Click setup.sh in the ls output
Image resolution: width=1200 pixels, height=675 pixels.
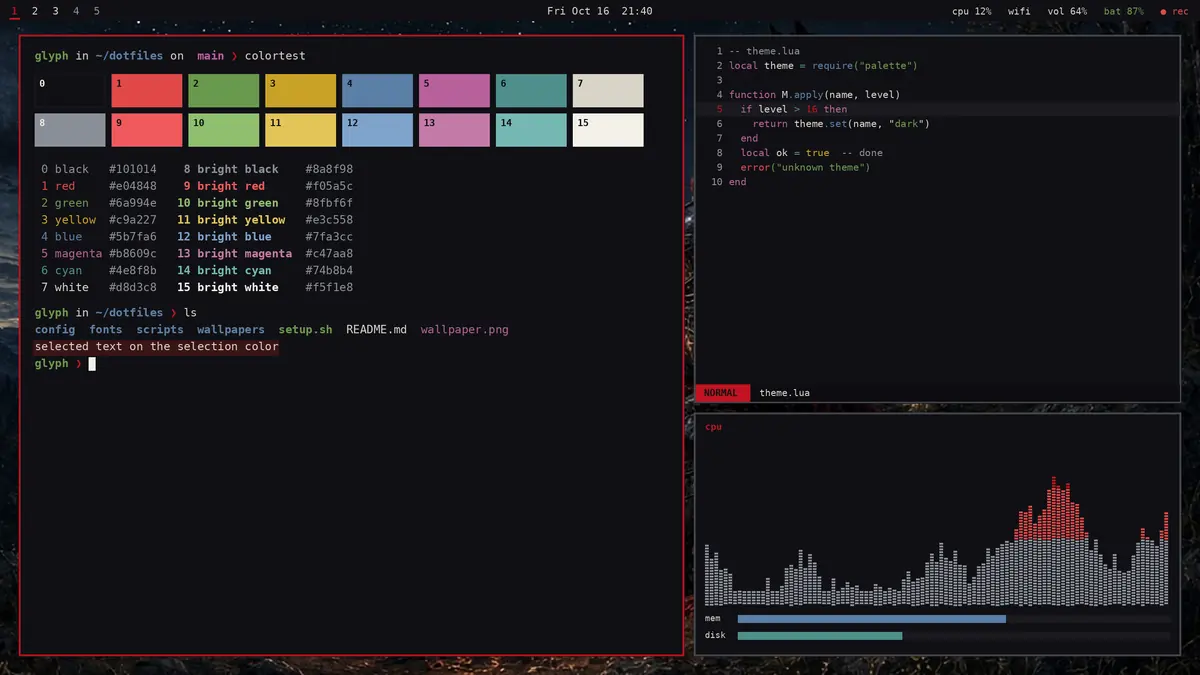[x=305, y=330]
